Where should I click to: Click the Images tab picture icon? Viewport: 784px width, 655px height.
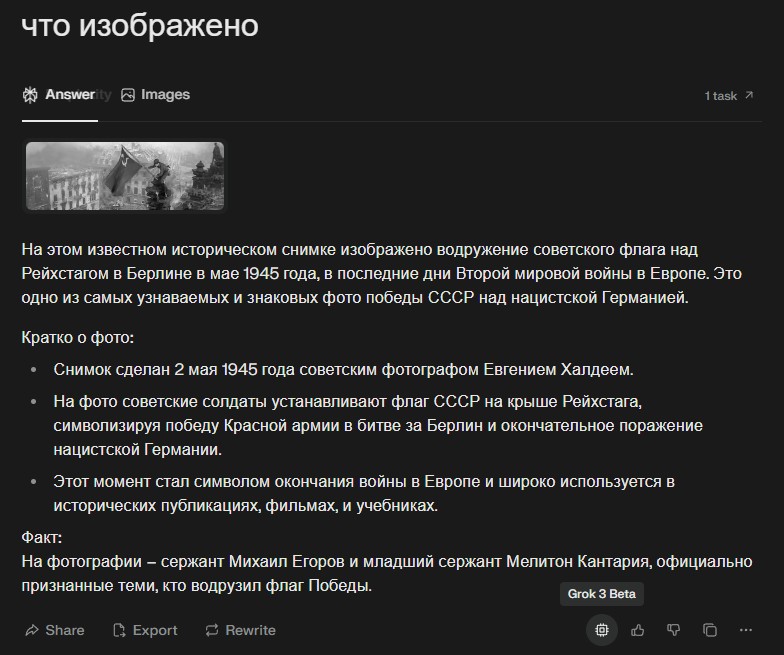(128, 95)
